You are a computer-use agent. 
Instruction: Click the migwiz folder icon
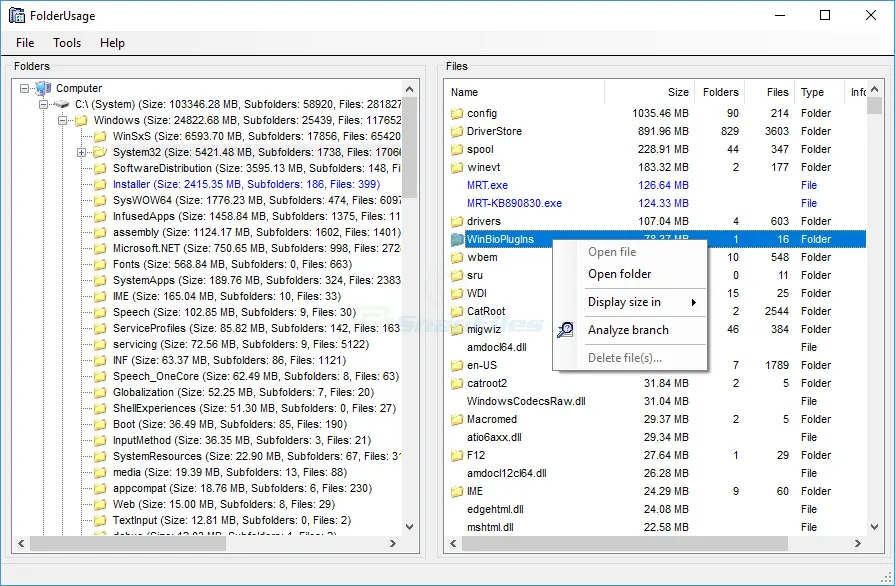pos(457,329)
